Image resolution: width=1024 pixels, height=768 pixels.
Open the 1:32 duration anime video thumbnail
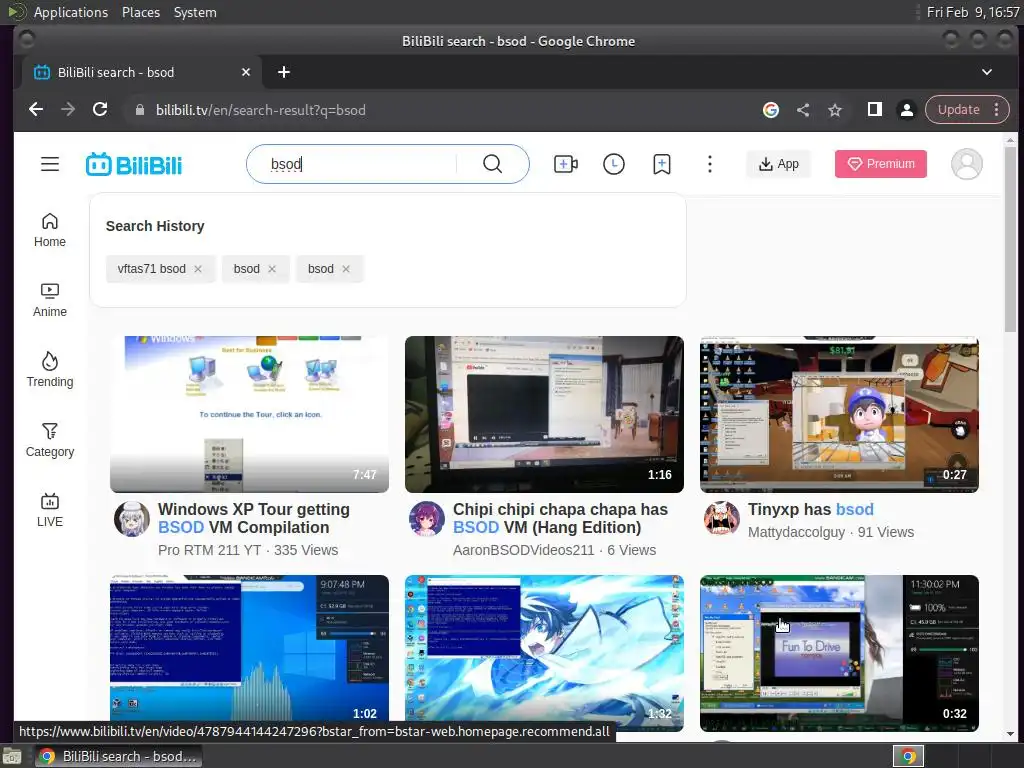(544, 653)
